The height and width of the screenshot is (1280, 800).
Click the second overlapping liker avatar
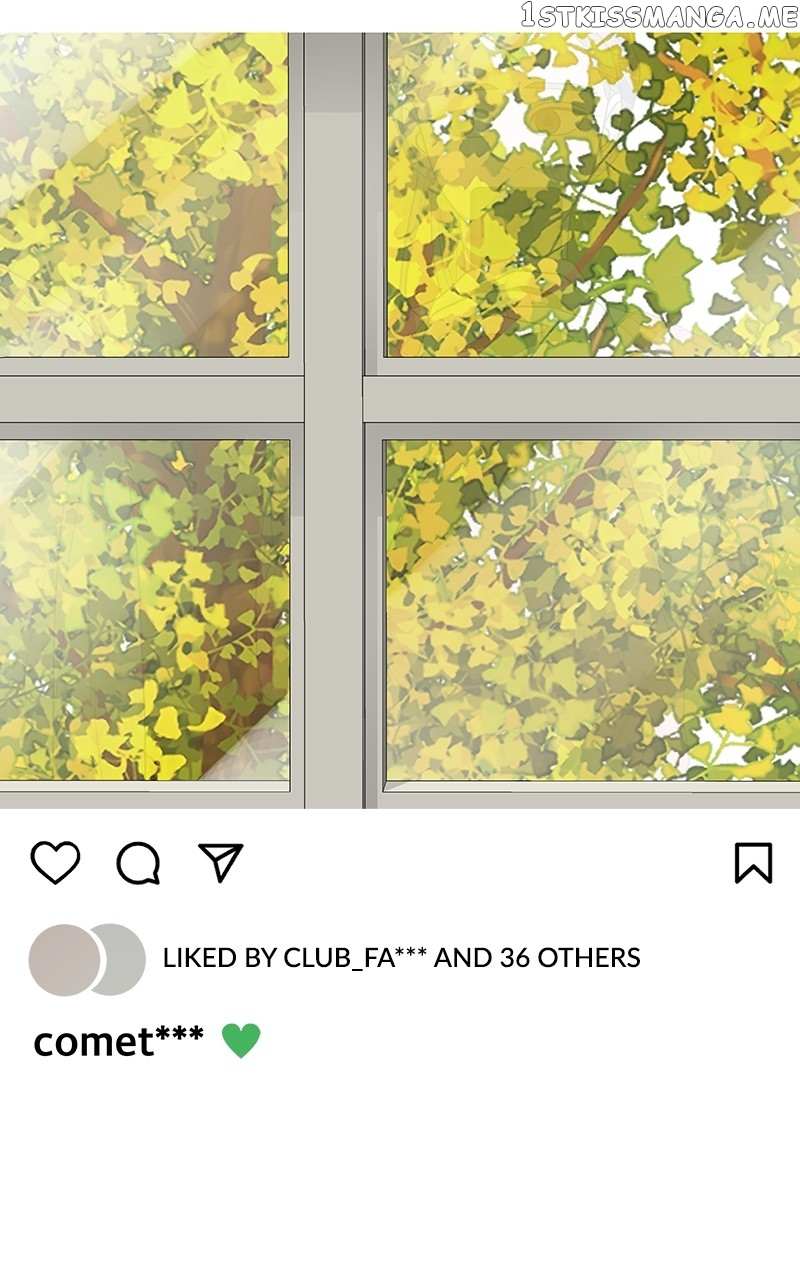click(x=122, y=960)
